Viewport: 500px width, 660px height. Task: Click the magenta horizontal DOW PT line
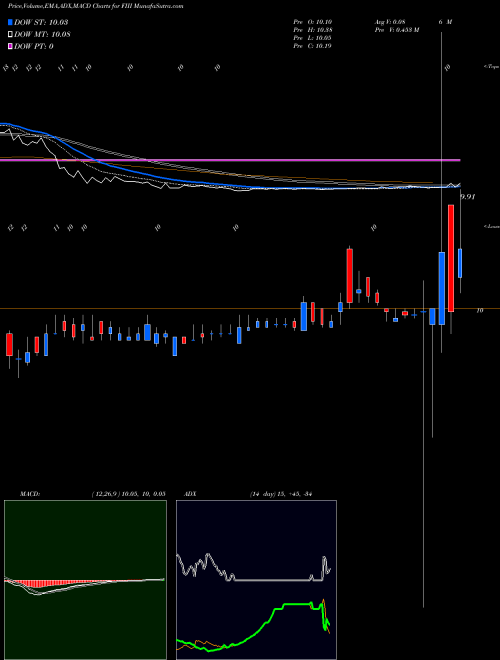tap(230, 160)
